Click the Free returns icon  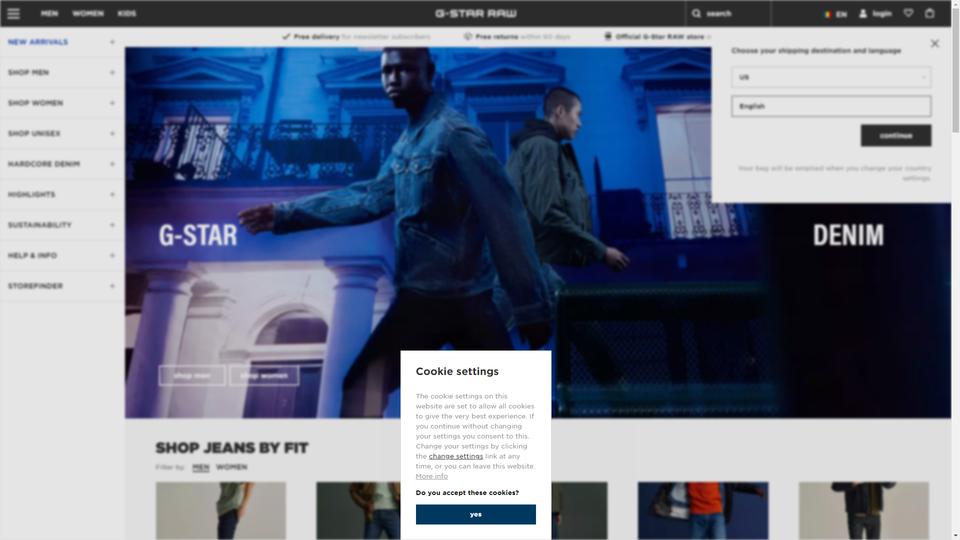point(468,37)
